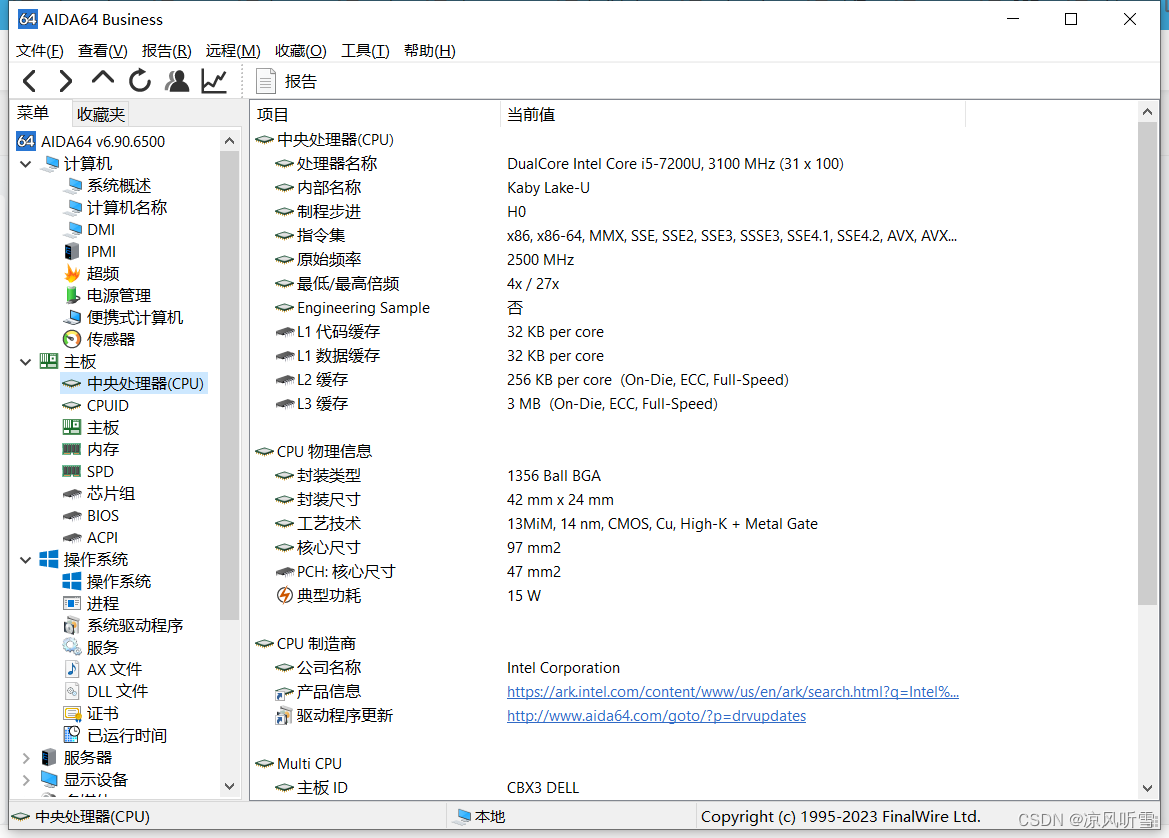Viewport: 1169px width, 838px height.
Task: Open 芯片组 chipset item
Action: pos(98,494)
